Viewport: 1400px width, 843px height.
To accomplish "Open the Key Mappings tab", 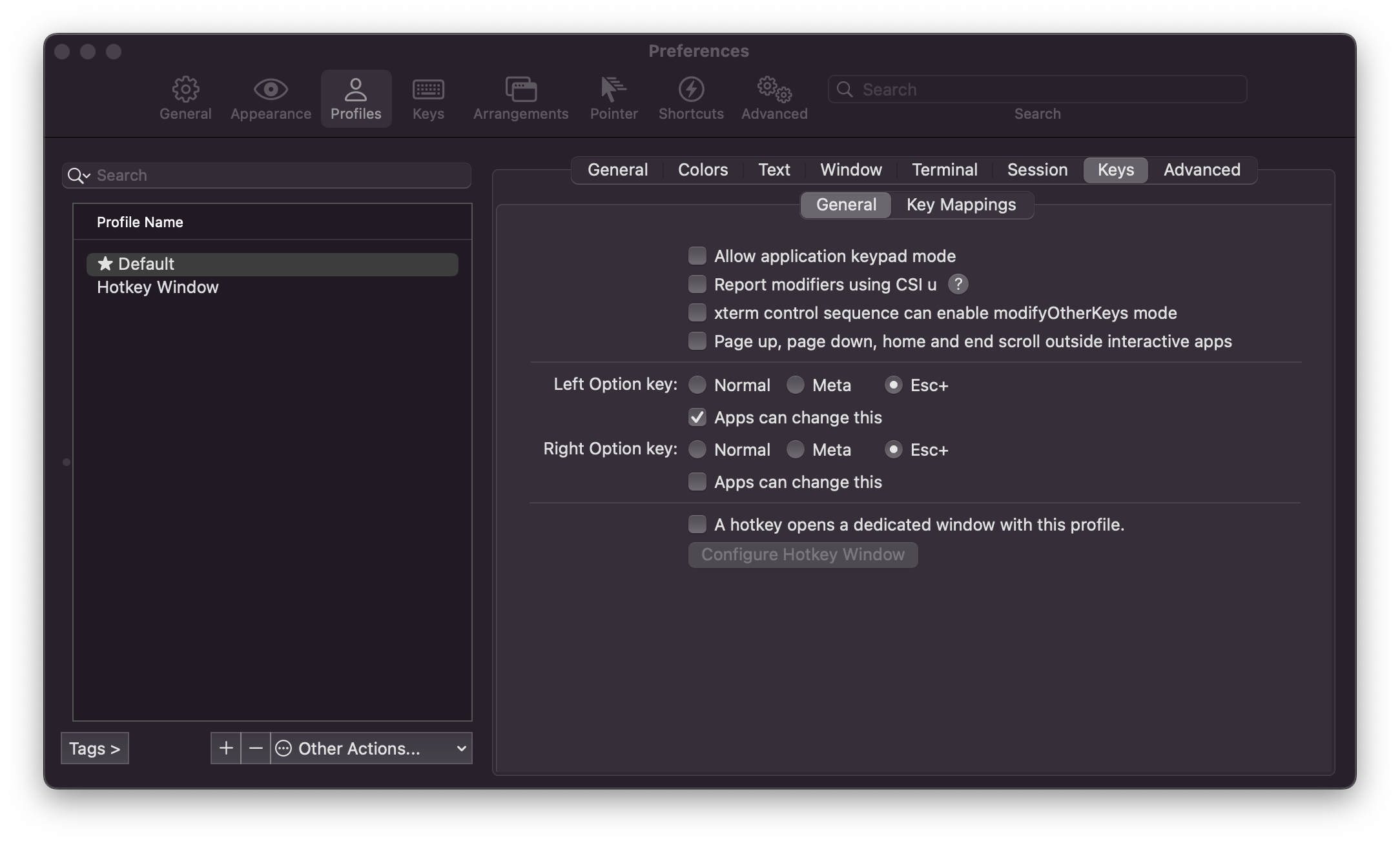I will pyautogui.click(x=961, y=205).
